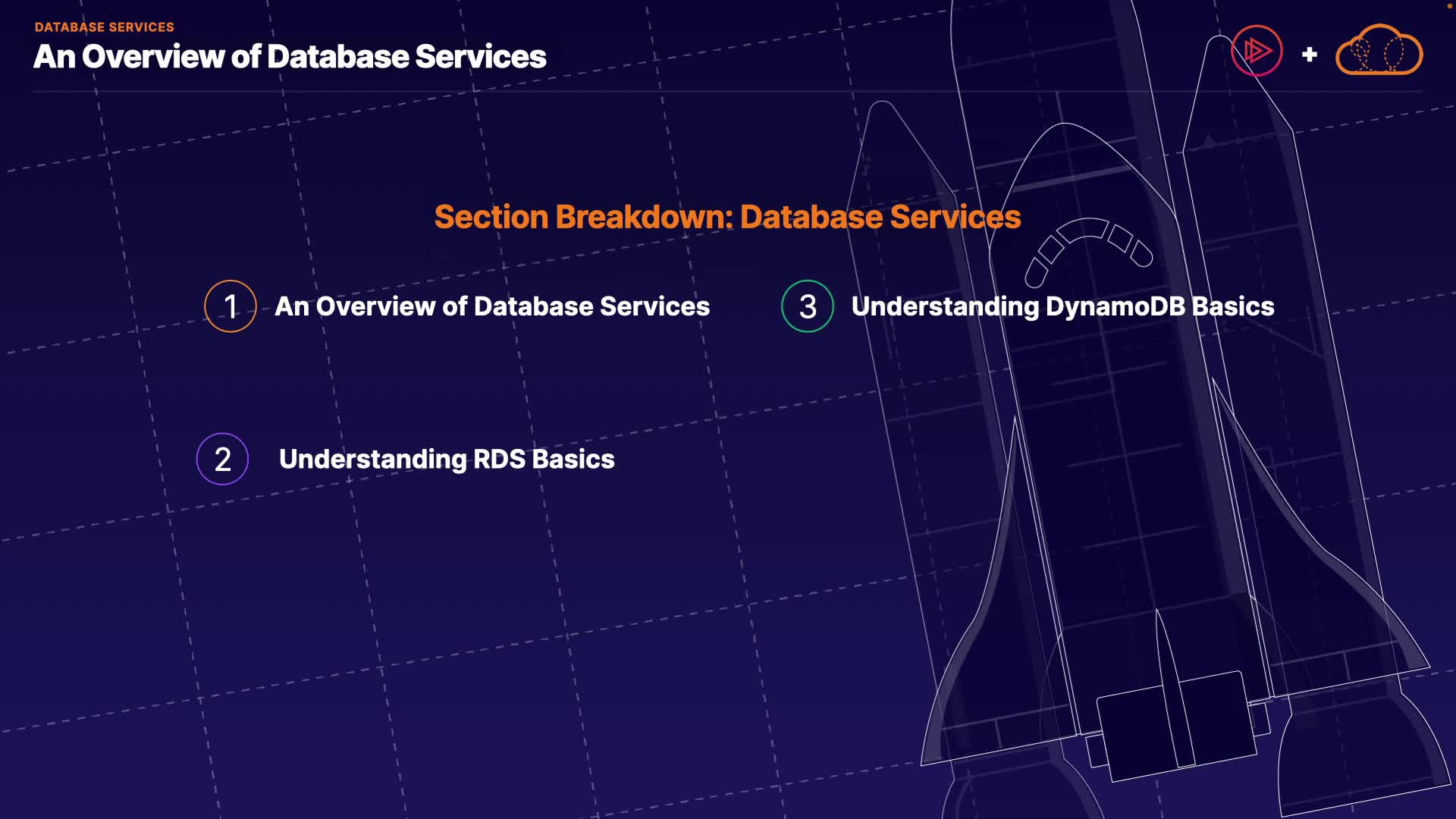Open 'Understanding DynamoDB Basics' list item
Image resolution: width=1456 pixels, height=819 pixels.
1062,306
